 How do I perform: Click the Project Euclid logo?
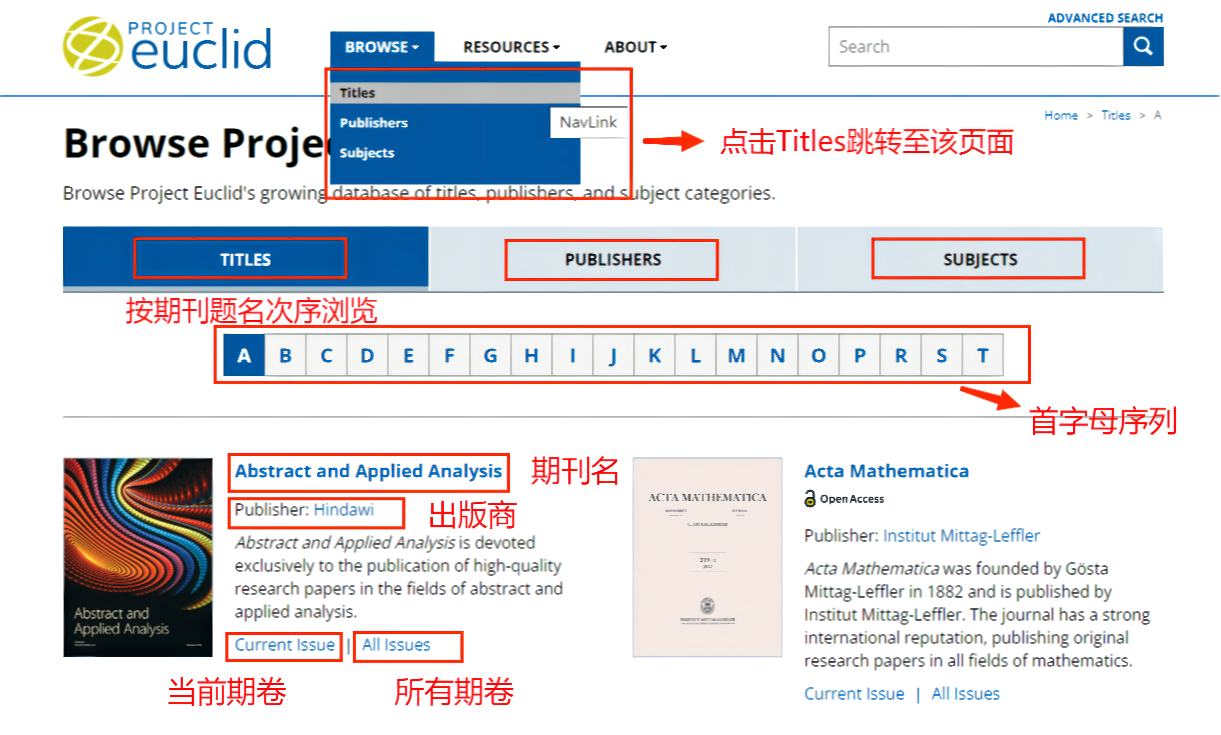coord(167,46)
